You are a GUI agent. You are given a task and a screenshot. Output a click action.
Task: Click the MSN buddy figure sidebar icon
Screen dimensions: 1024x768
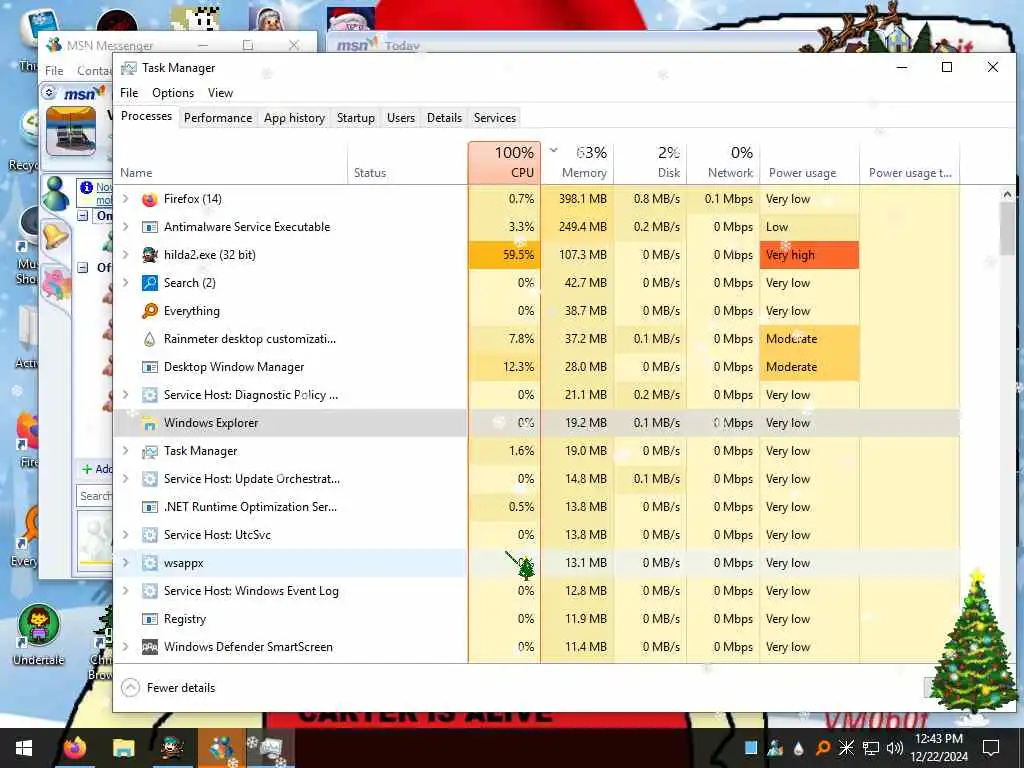(x=56, y=194)
